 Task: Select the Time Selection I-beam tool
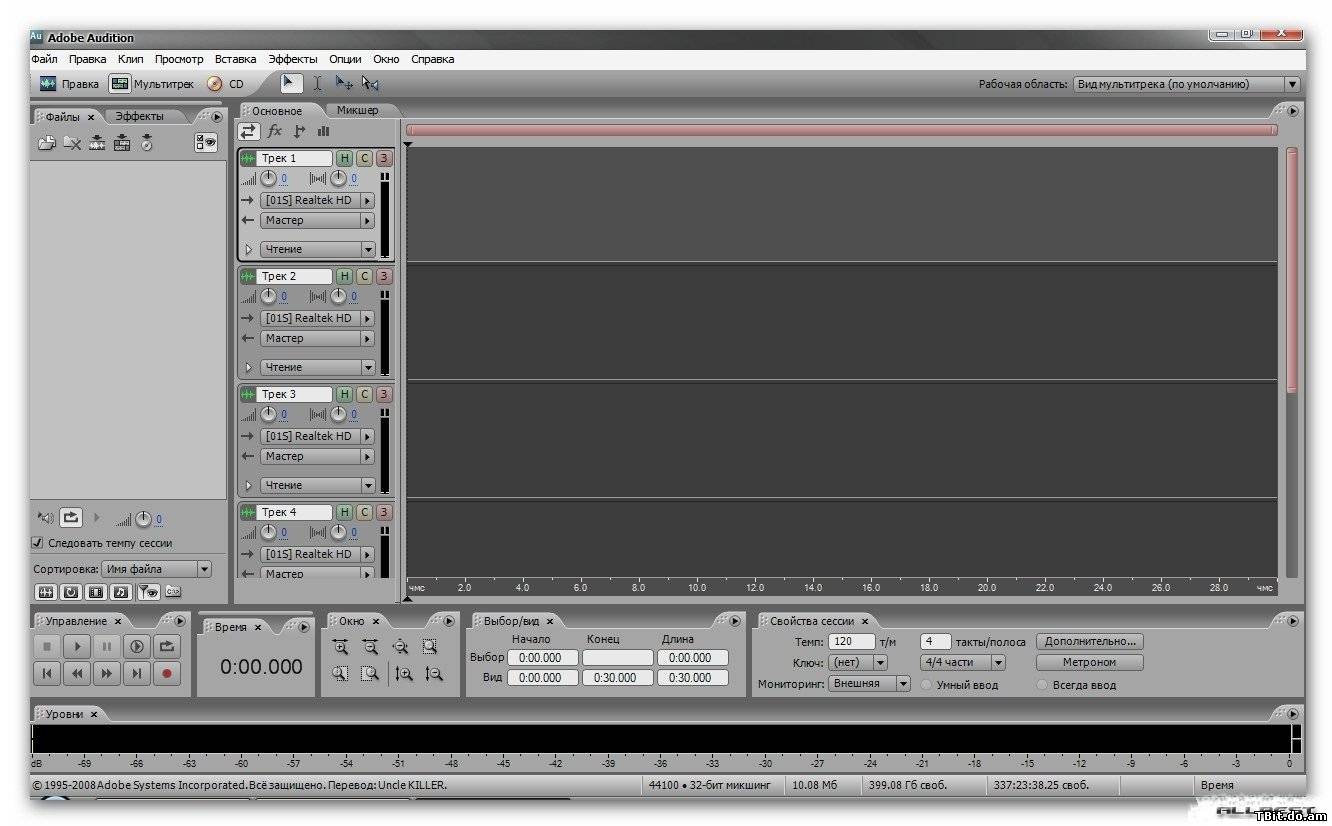pos(317,84)
